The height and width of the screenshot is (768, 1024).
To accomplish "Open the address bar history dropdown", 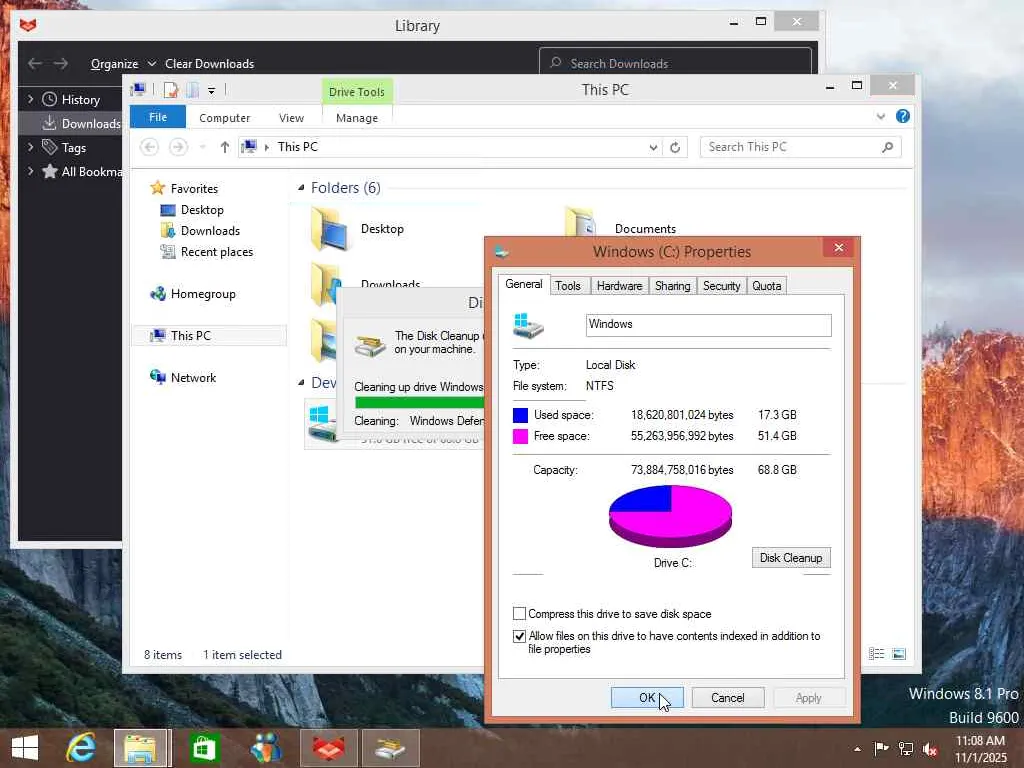I will pos(653,148).
